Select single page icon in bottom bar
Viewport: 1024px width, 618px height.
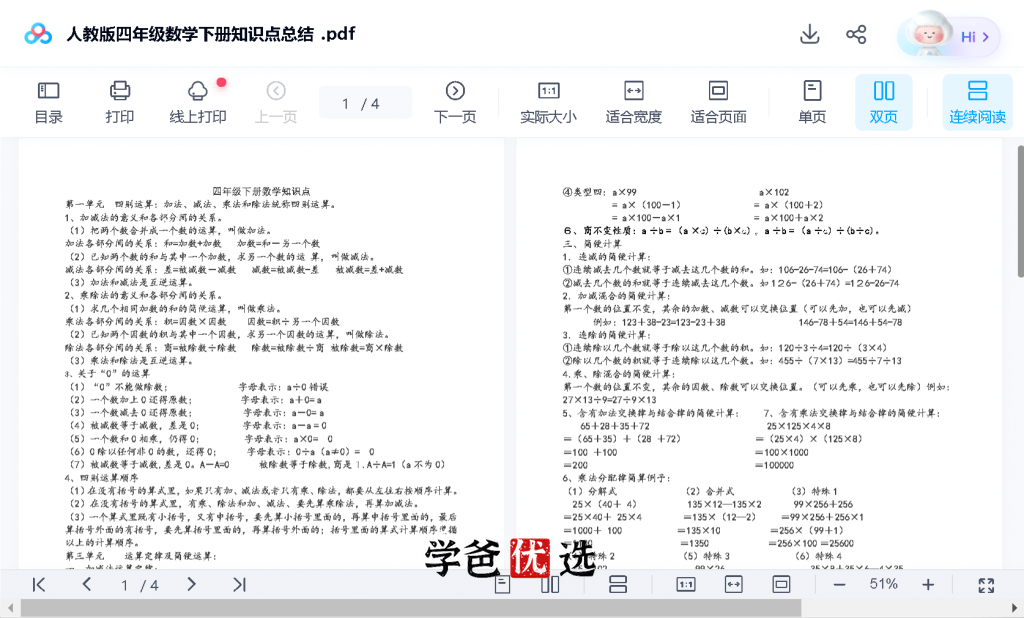502,585
